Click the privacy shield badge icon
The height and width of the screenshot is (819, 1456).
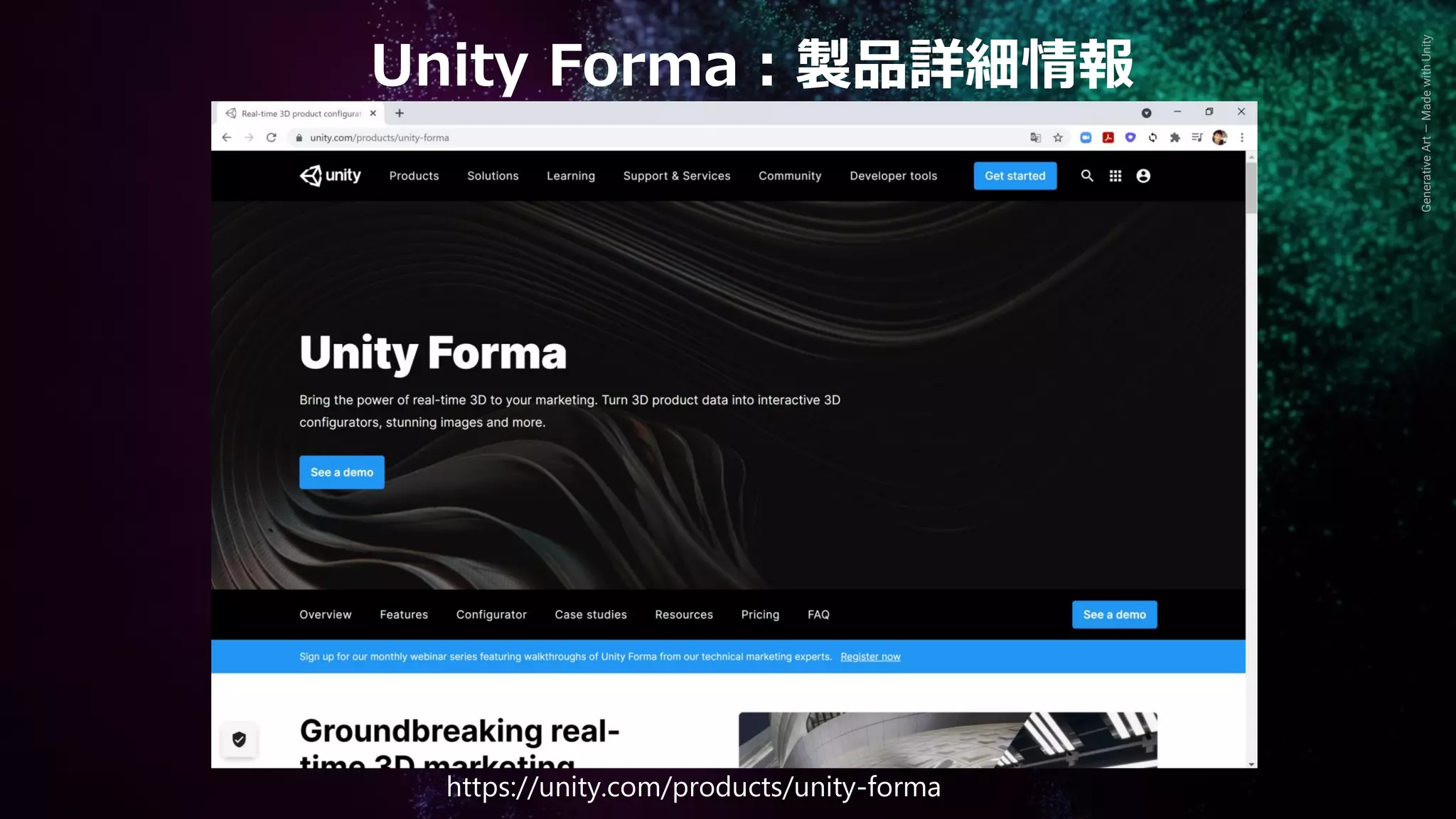point(239,739)
